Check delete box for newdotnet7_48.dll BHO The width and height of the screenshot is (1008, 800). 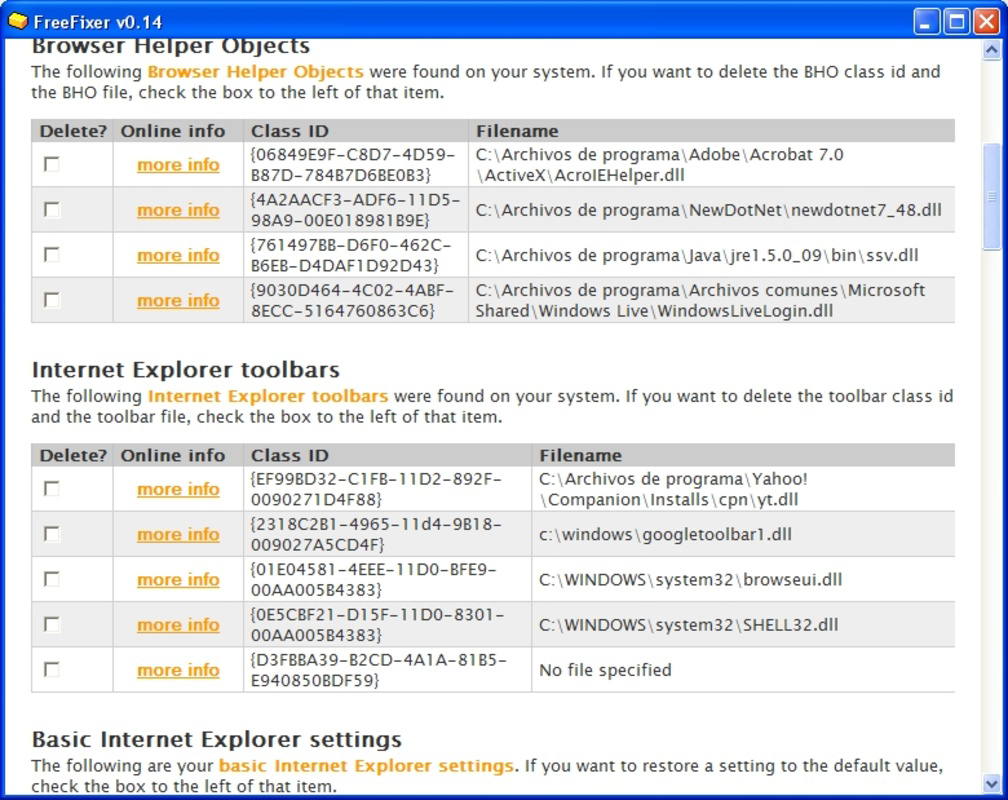click(x=51, y=210)
